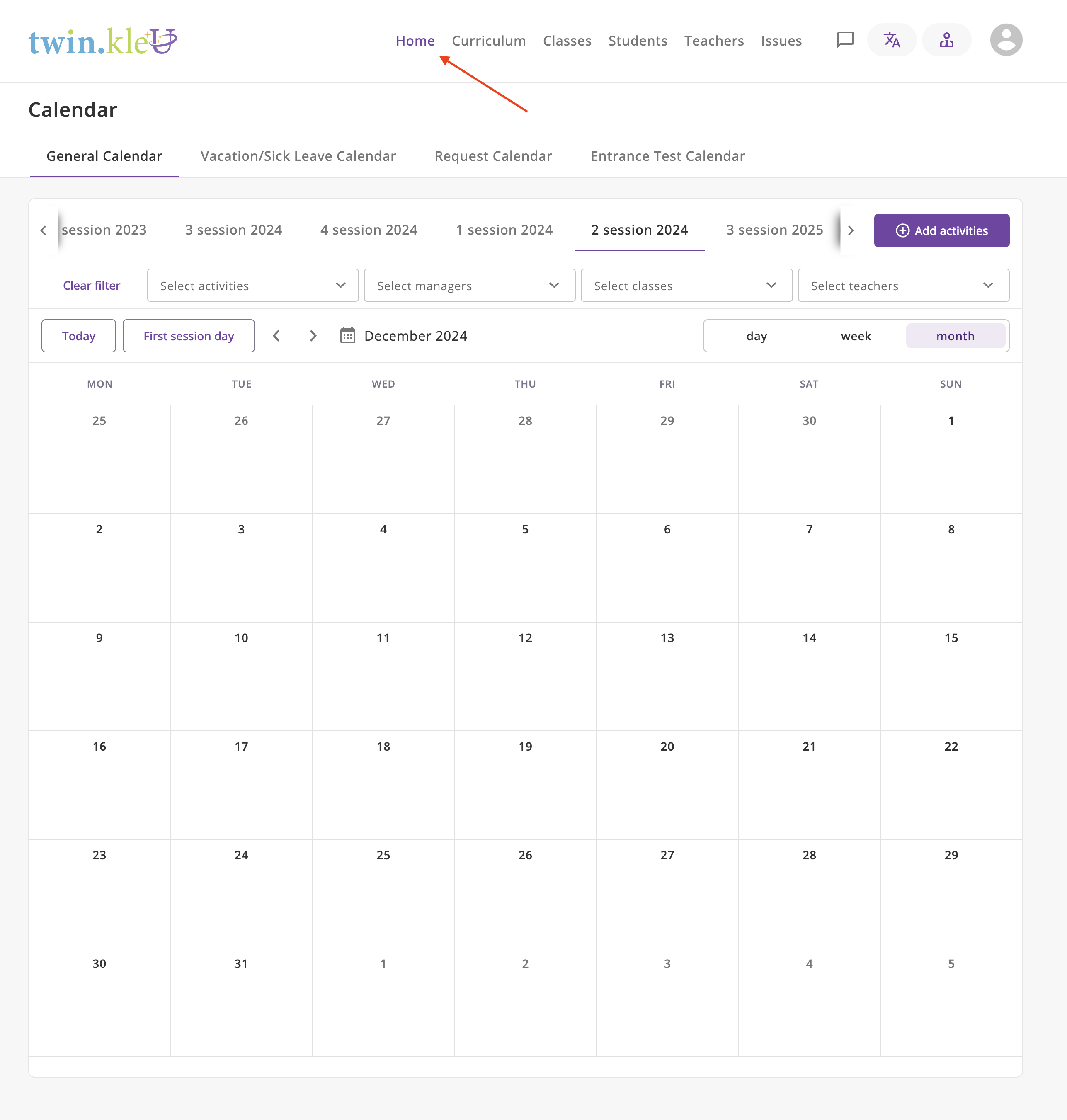
Task: Click the Add activities button
Action: (x=941, y=230)
